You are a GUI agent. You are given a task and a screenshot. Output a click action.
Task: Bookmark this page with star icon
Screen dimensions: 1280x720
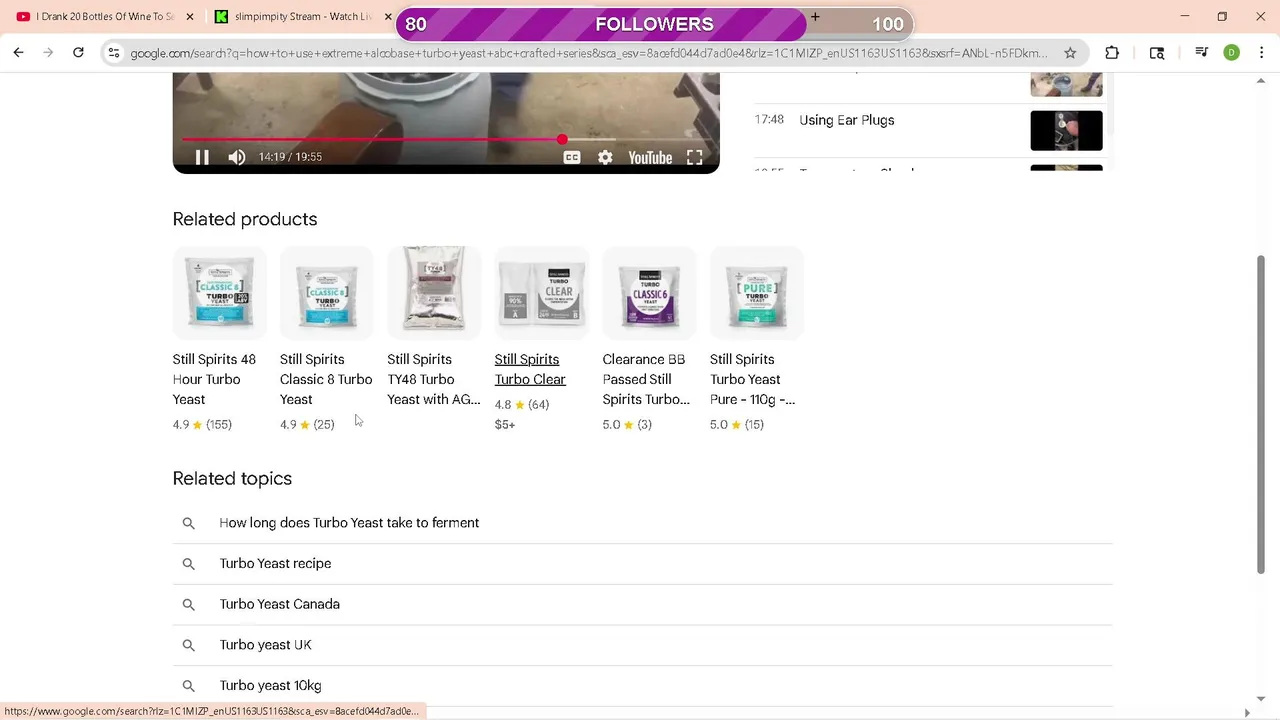pos(1070,53)
